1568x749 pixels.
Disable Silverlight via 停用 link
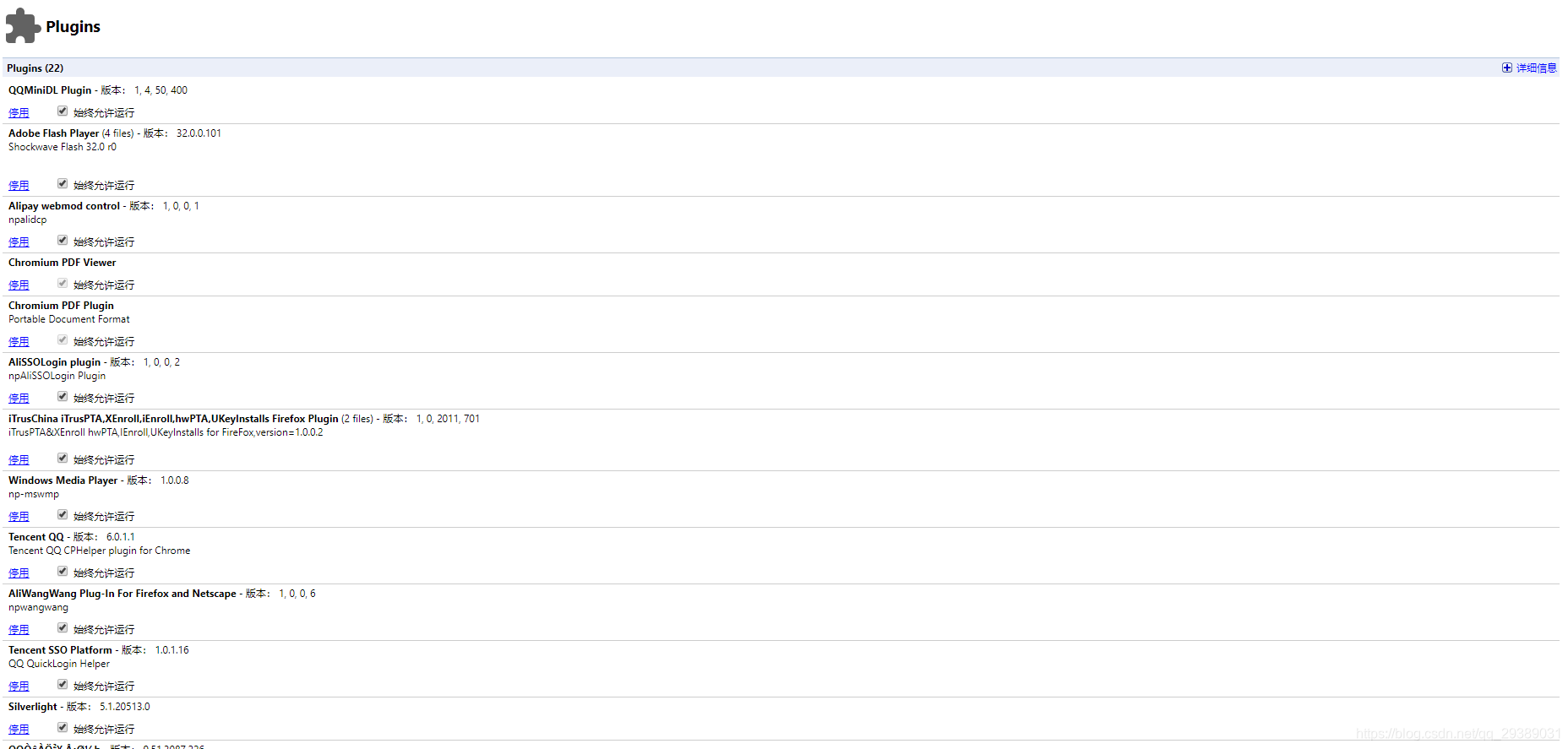19,730
